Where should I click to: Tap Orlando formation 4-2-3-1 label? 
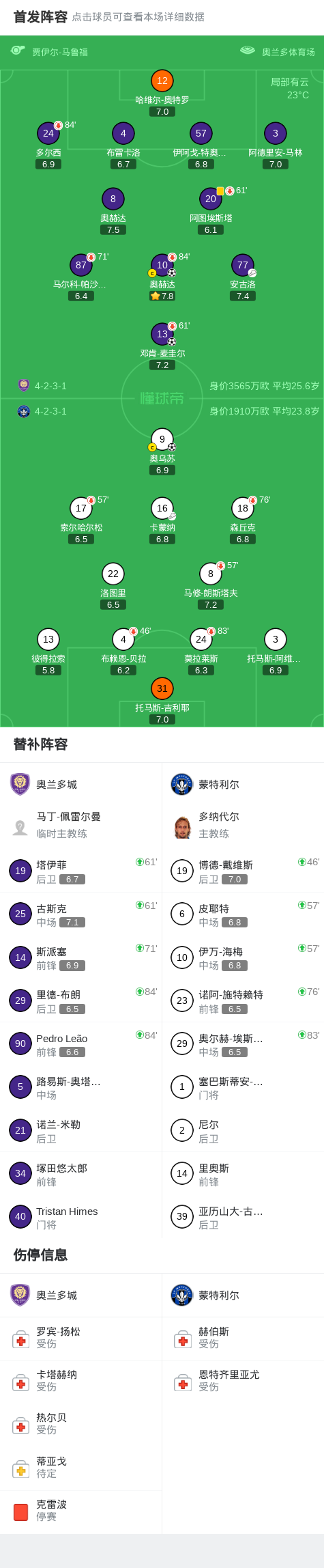[50, 386]
